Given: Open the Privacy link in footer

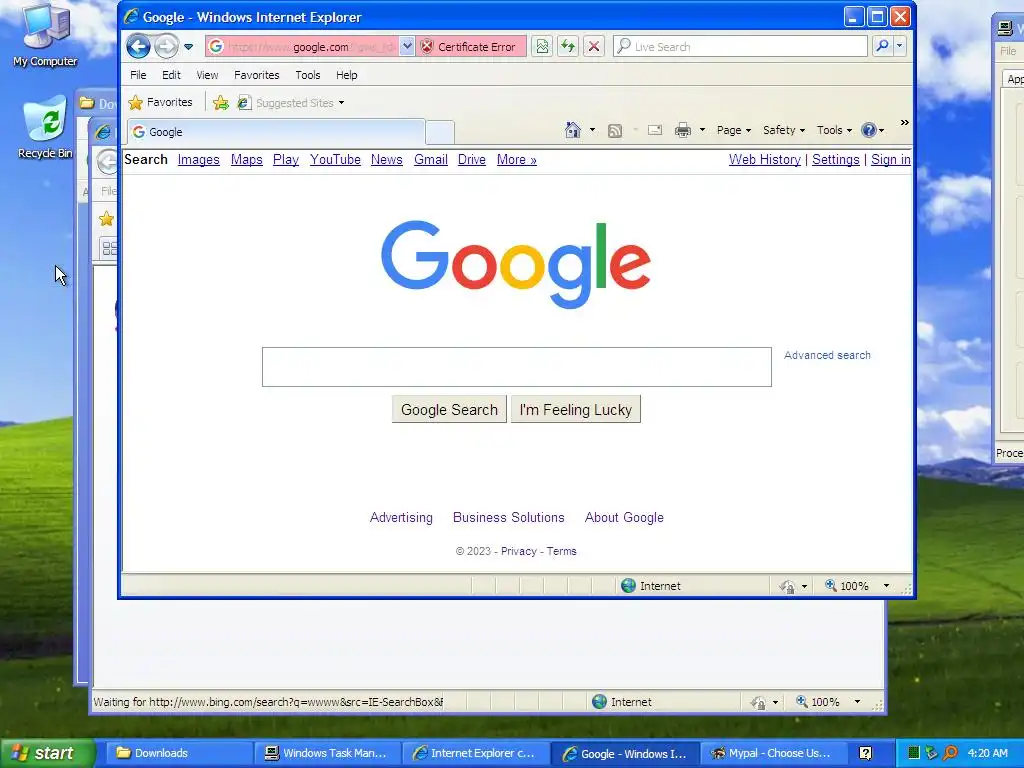Looking at the screenshot, I should (519, 551).
